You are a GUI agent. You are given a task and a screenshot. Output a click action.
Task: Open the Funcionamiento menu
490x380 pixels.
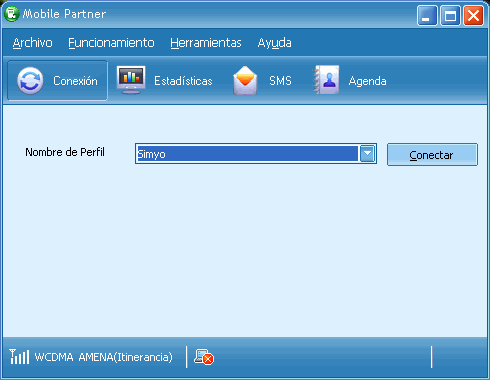(x=111, y=43)
